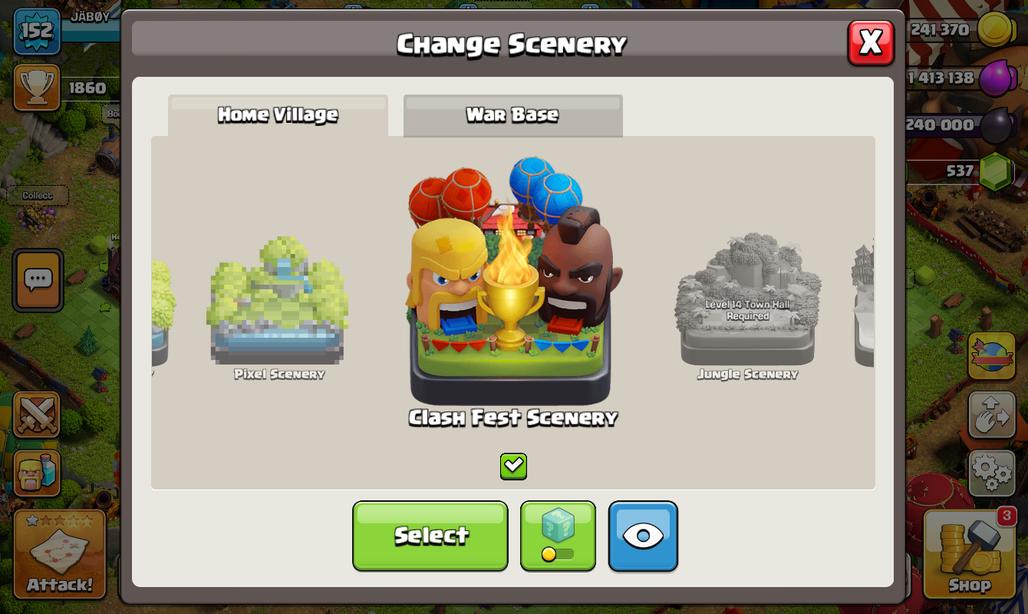The image size is (1028, 614).
Task: Open the Shop button
Action: pos(970,554)
